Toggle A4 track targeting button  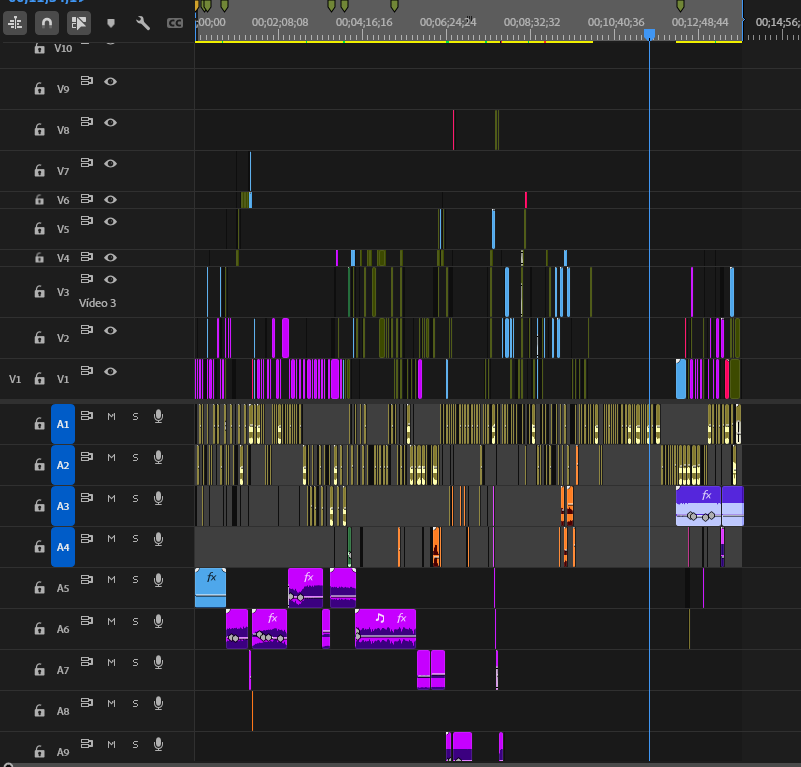[63, 547]
